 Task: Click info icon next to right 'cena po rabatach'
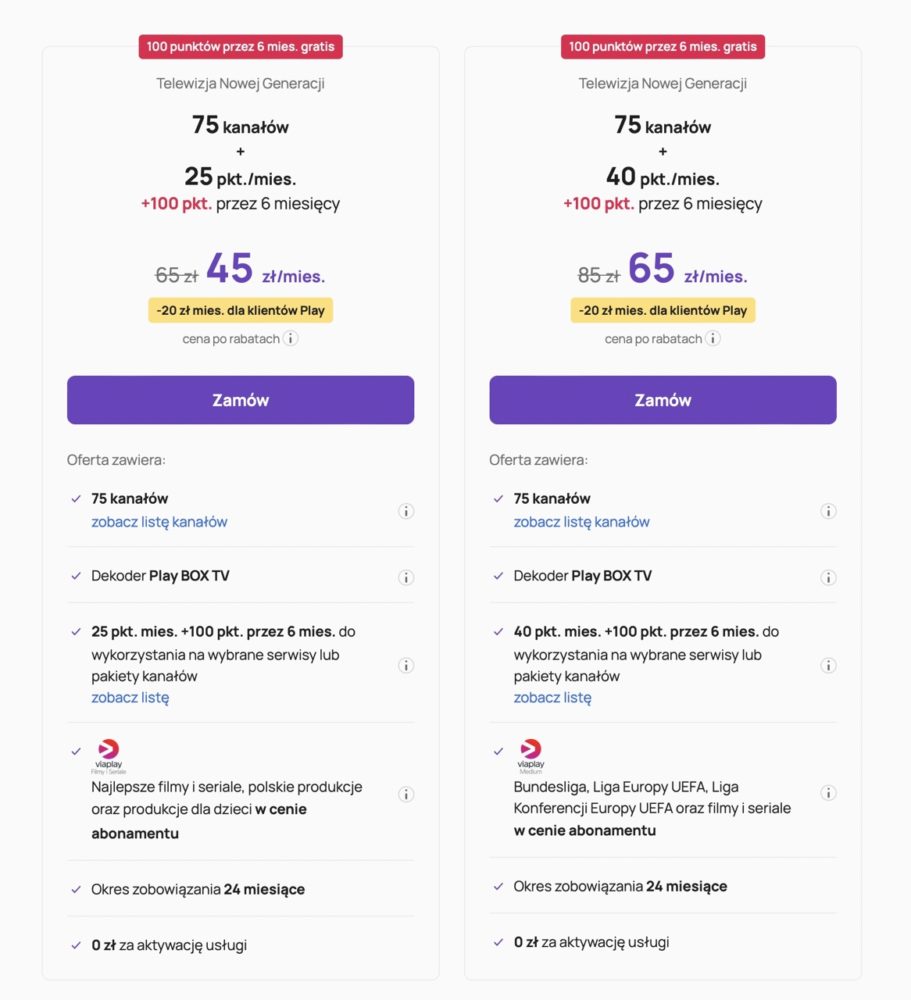(713, 338)
